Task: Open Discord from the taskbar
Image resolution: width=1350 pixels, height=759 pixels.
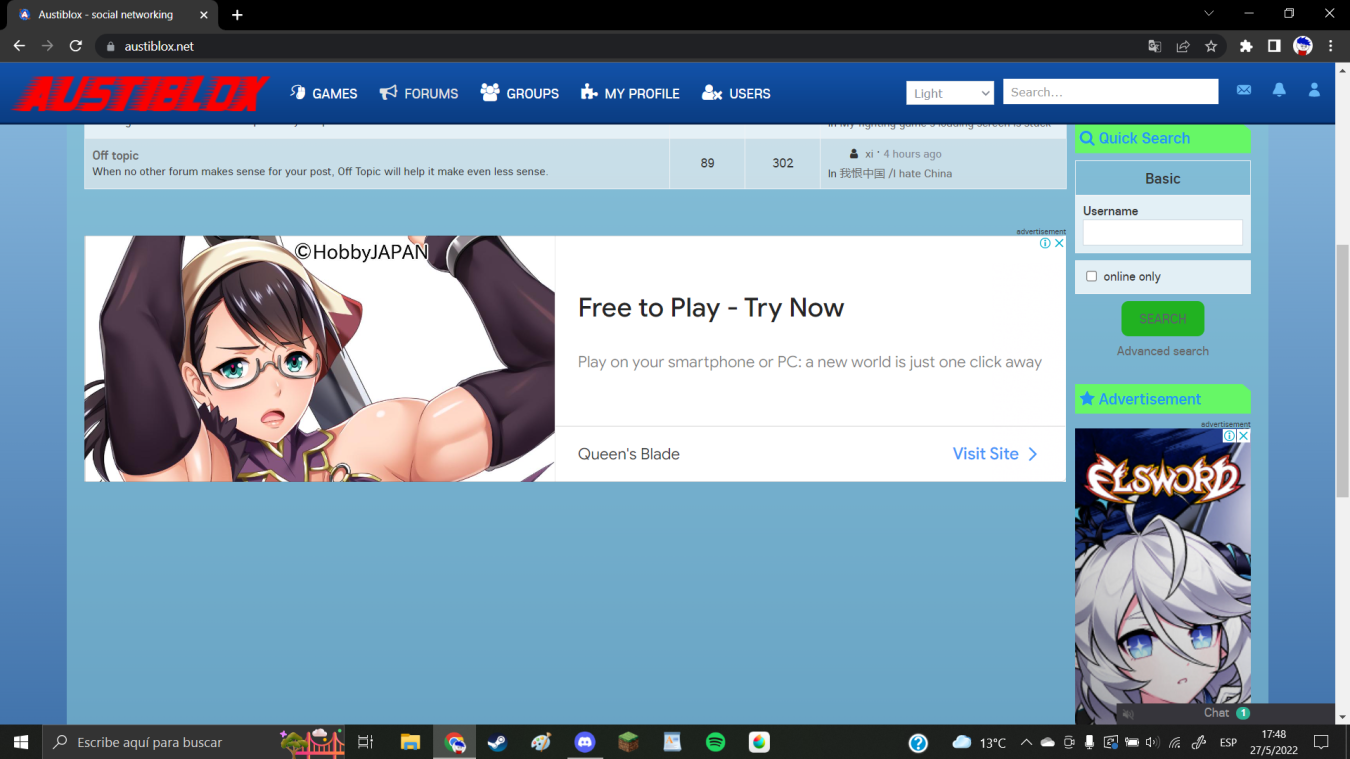Action: click(585, 742)
